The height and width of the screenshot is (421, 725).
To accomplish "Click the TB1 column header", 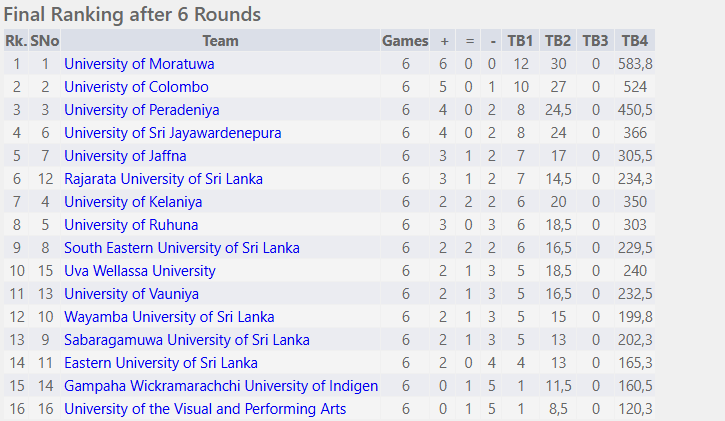I will [x=521, y=41].
